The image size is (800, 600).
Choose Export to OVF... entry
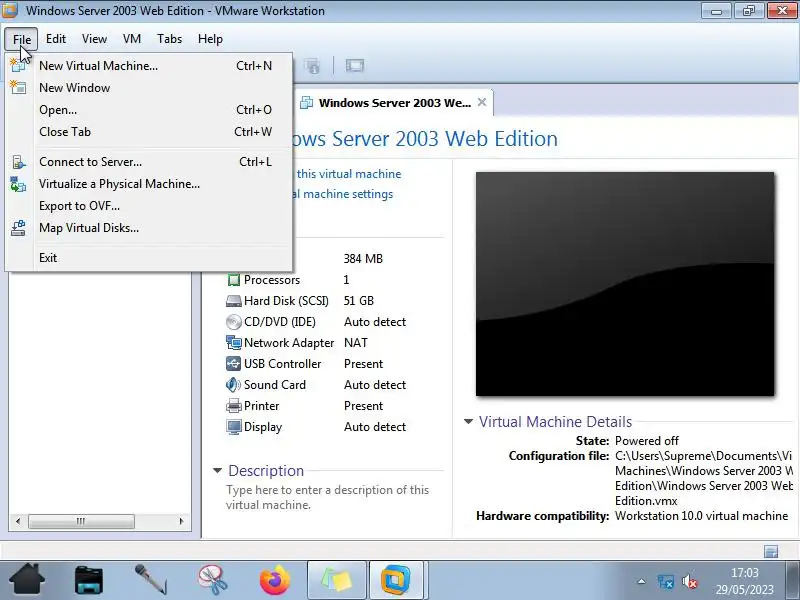click(148, 206)
